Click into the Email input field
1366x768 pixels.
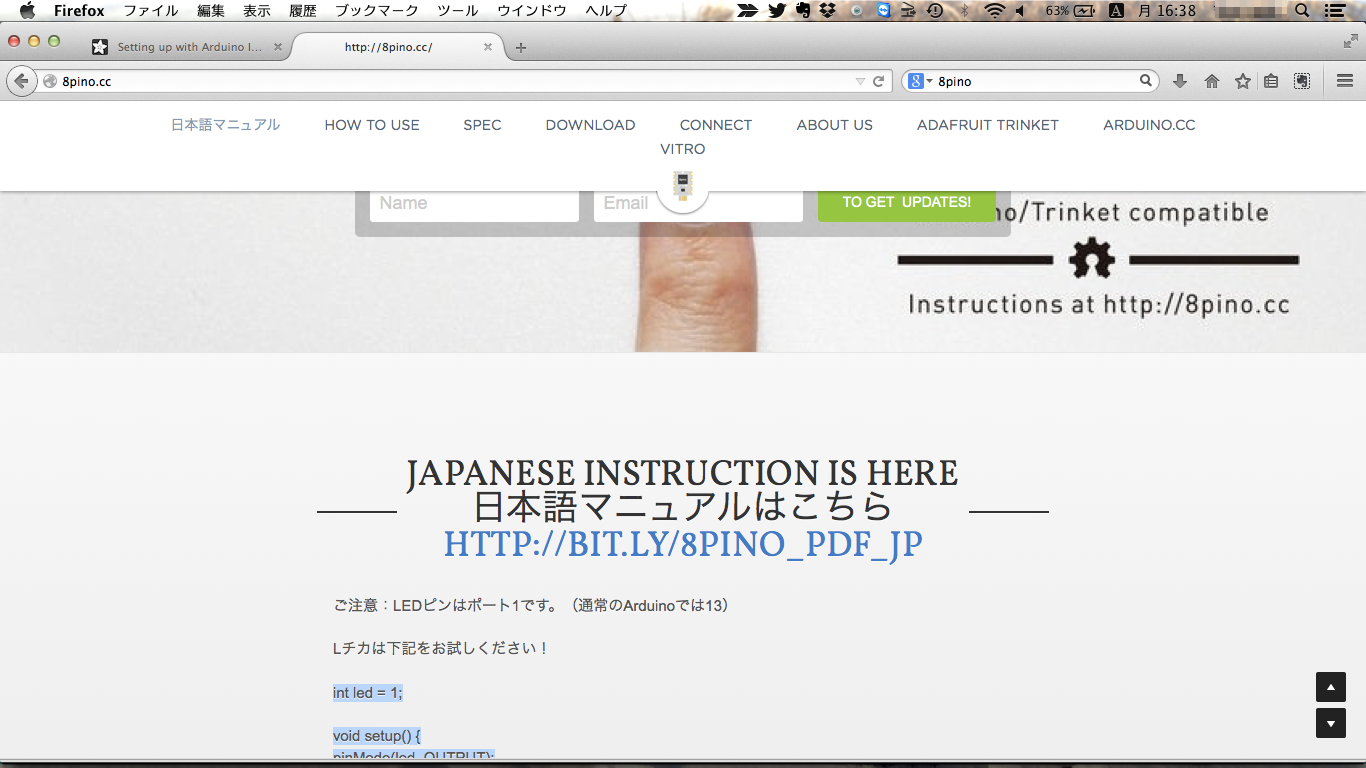coord(698,204)
